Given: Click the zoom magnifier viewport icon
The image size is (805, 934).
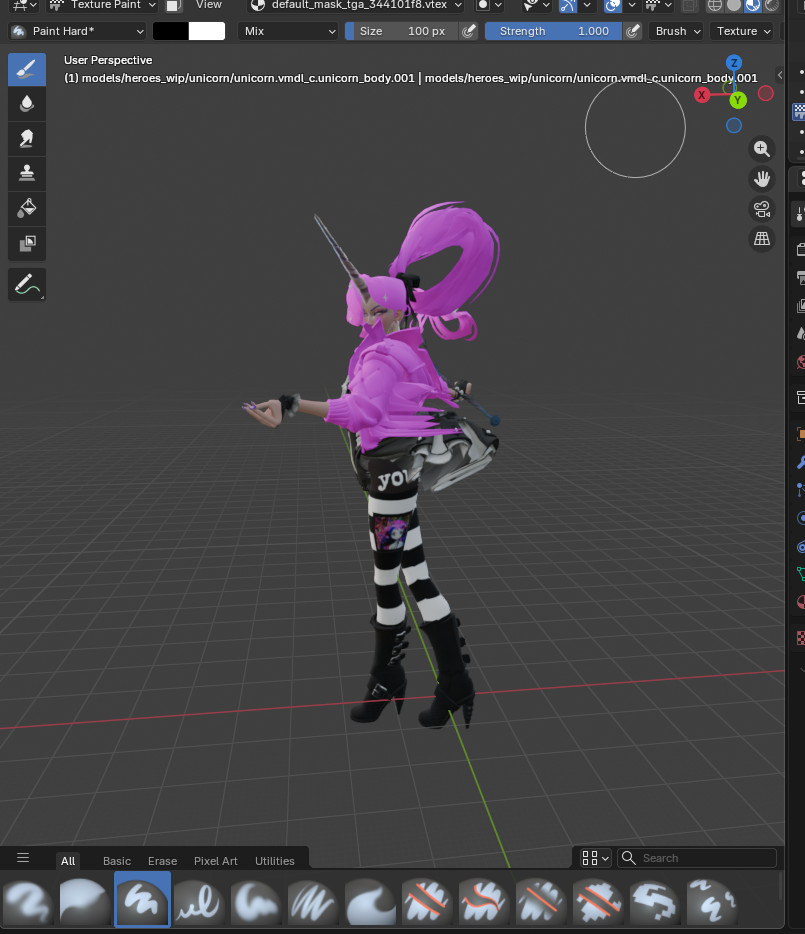Looking at the screenshot, I should pos(762,149).
